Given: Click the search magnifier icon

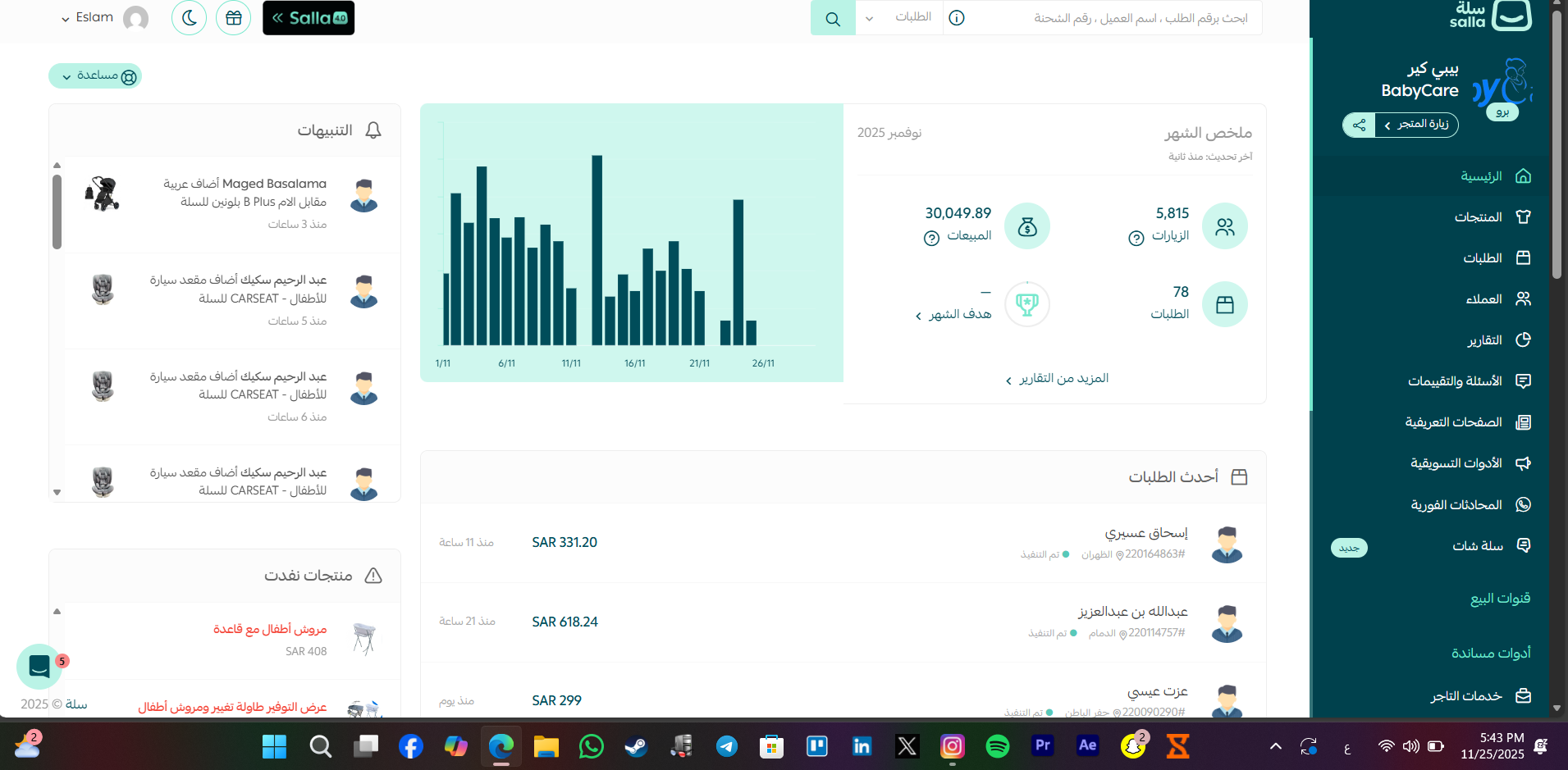Looking at the screenshot, I should pyautogui.click(x=833, y=17).
